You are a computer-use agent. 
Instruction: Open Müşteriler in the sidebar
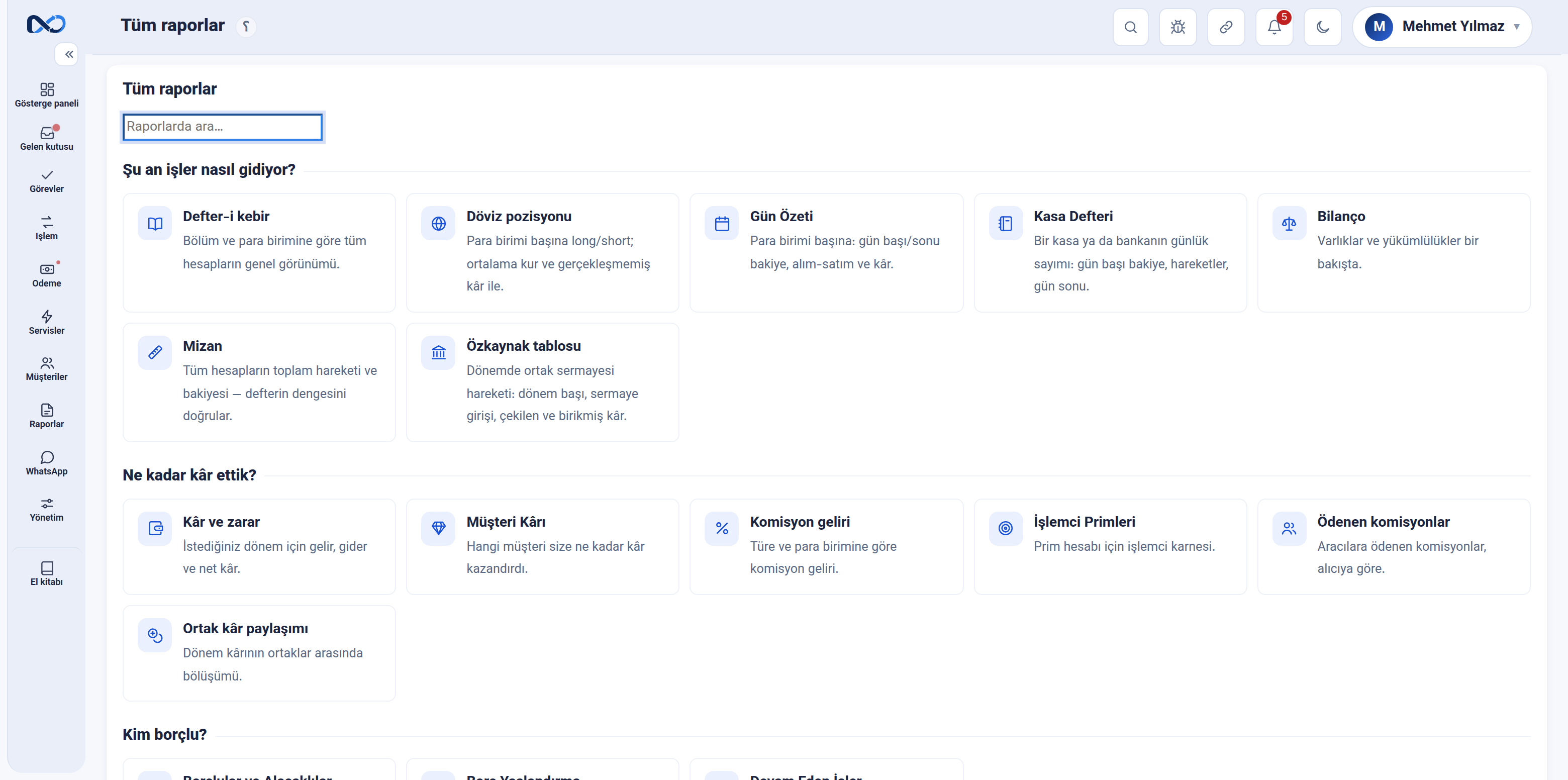pos(47,369)
